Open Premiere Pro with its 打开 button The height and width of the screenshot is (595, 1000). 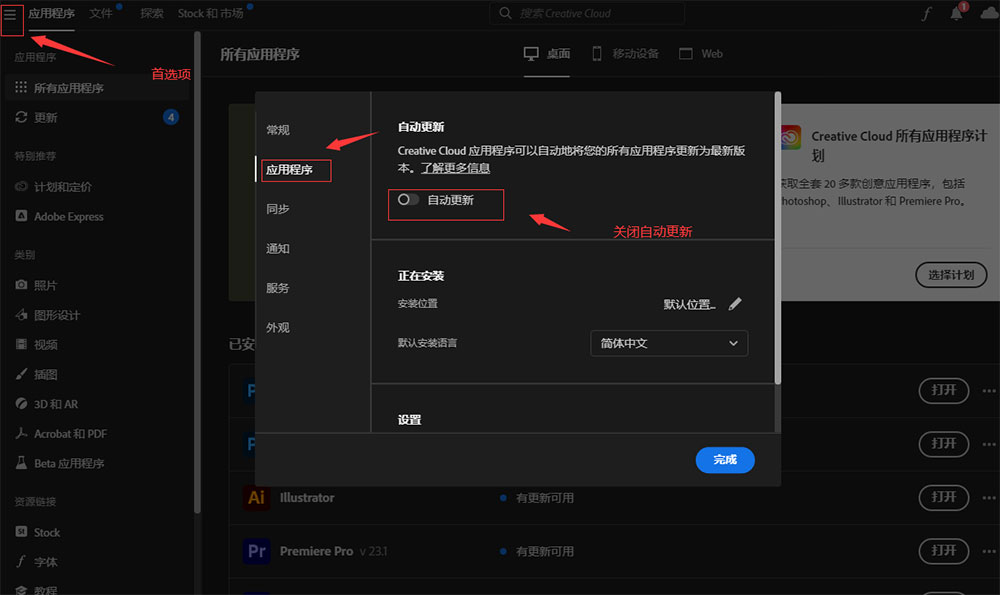(942, 551)
